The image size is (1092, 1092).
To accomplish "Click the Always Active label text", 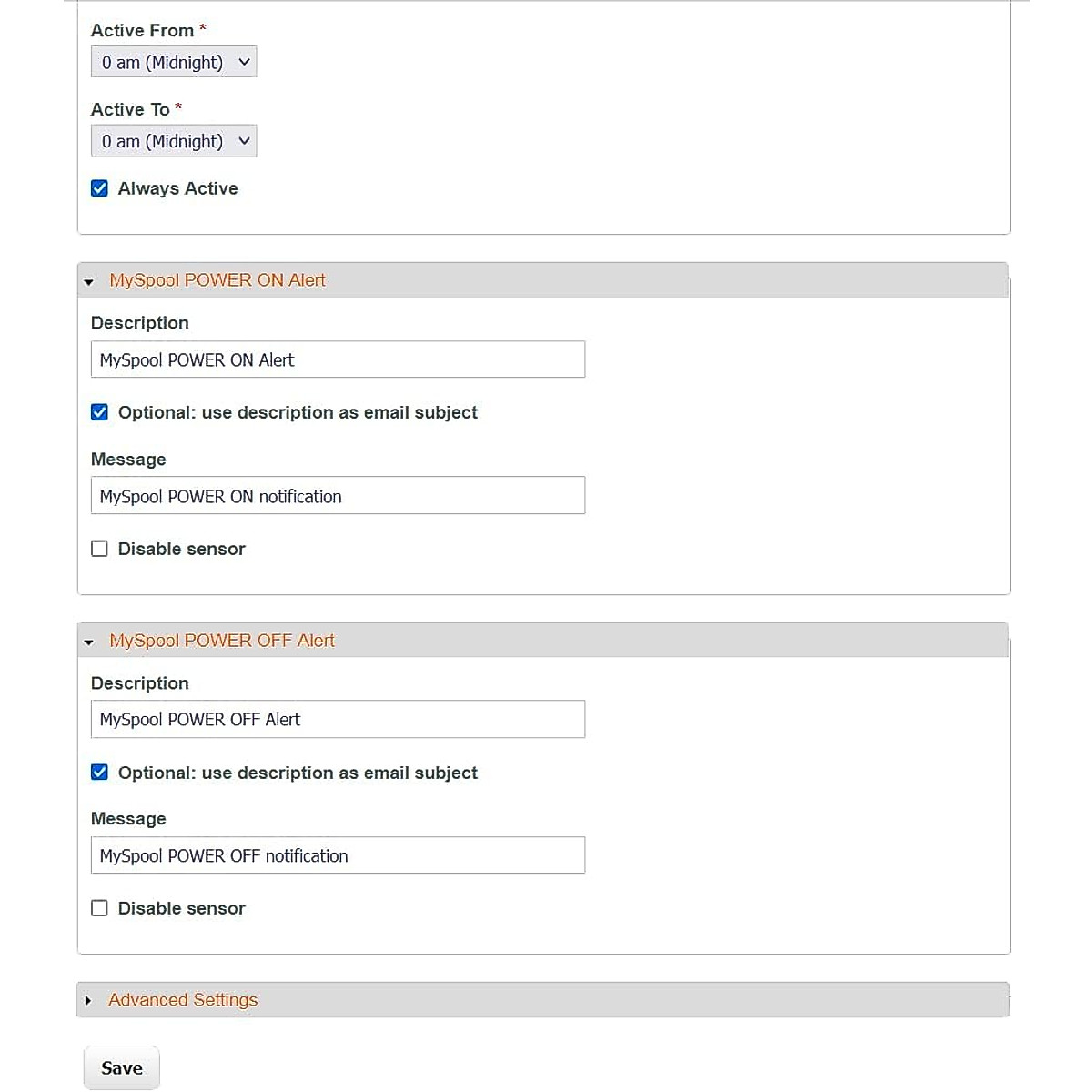I will [x=178, y=188].
